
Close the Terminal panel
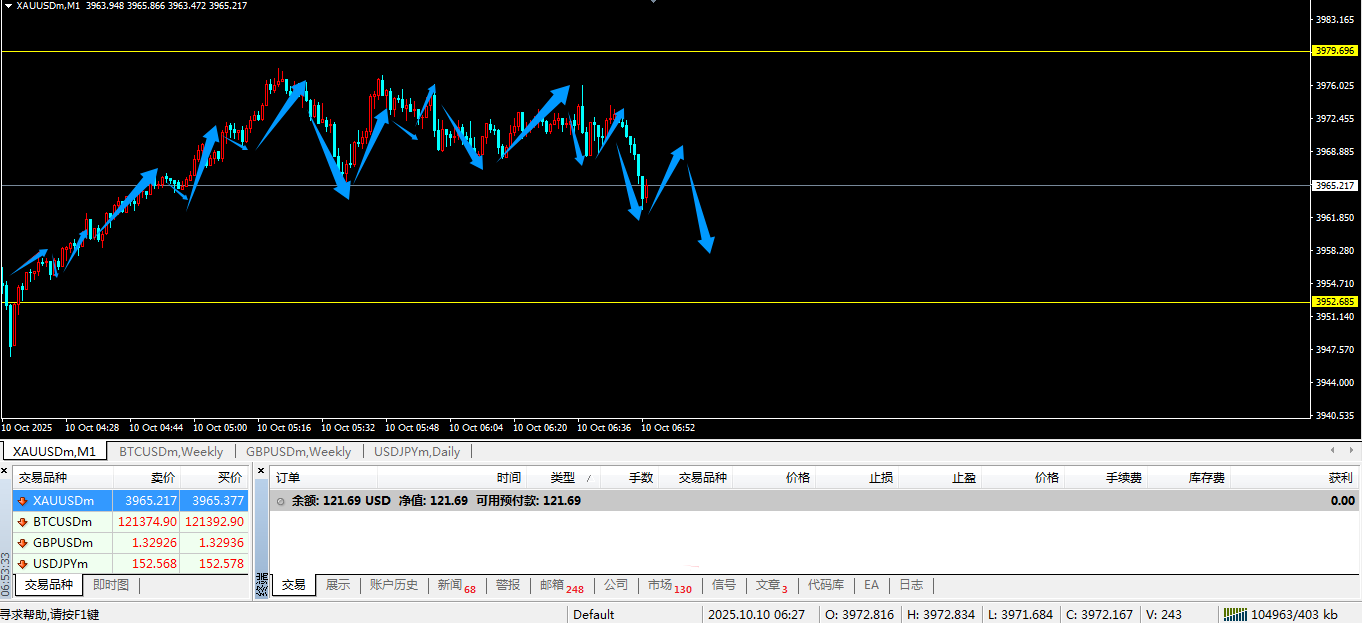tap(261, 470)
